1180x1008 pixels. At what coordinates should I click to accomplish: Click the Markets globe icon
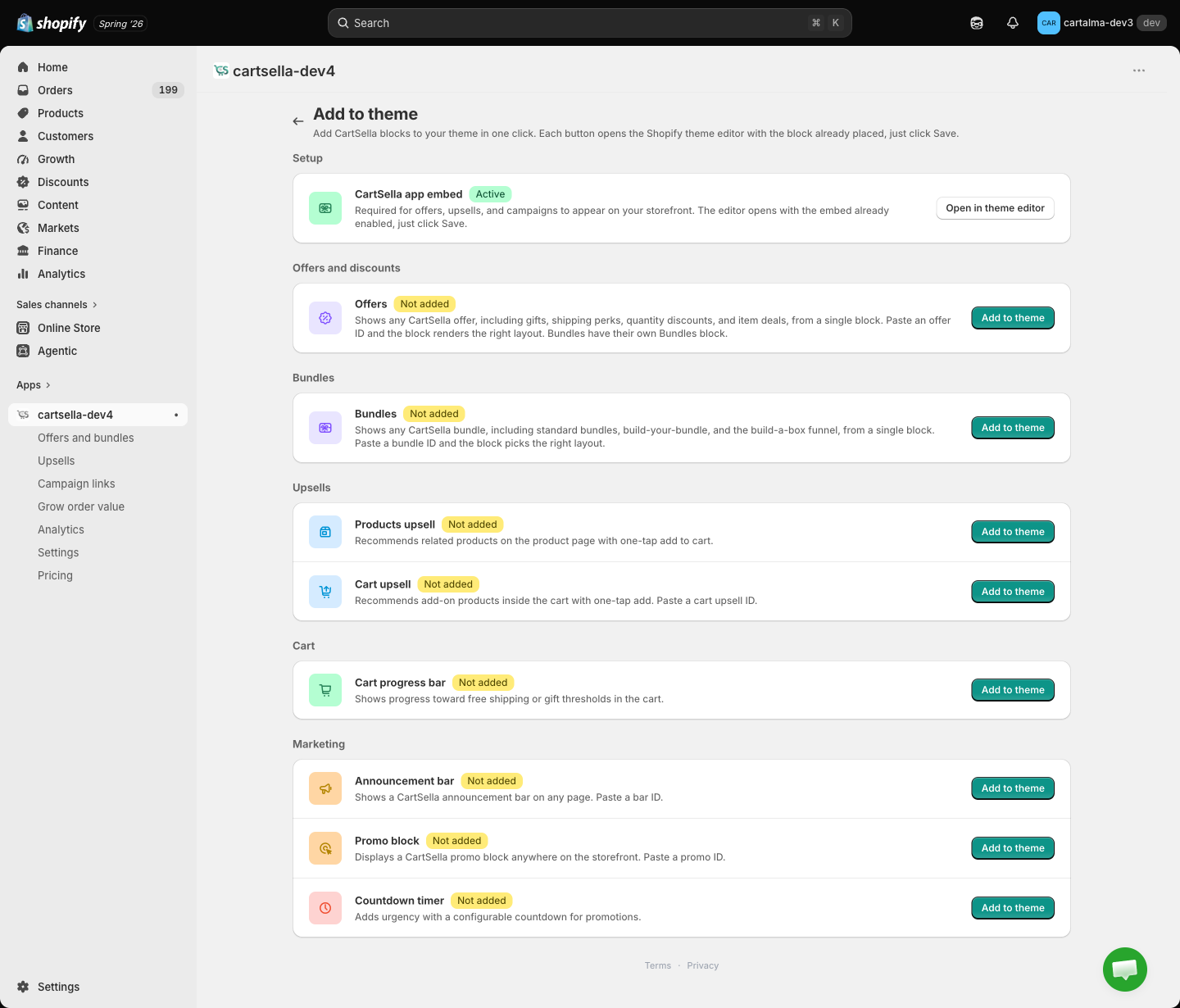(23, 228)
